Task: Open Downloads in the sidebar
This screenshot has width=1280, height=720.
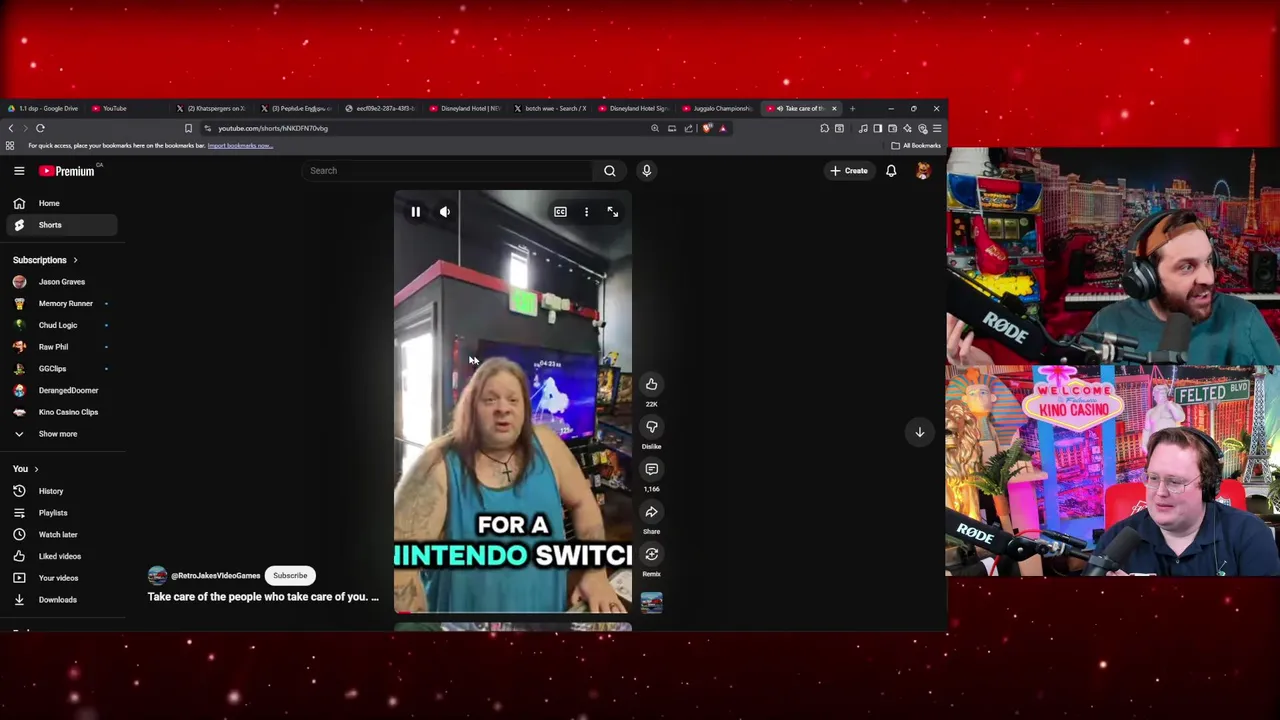Action: (x=60, y=600)
